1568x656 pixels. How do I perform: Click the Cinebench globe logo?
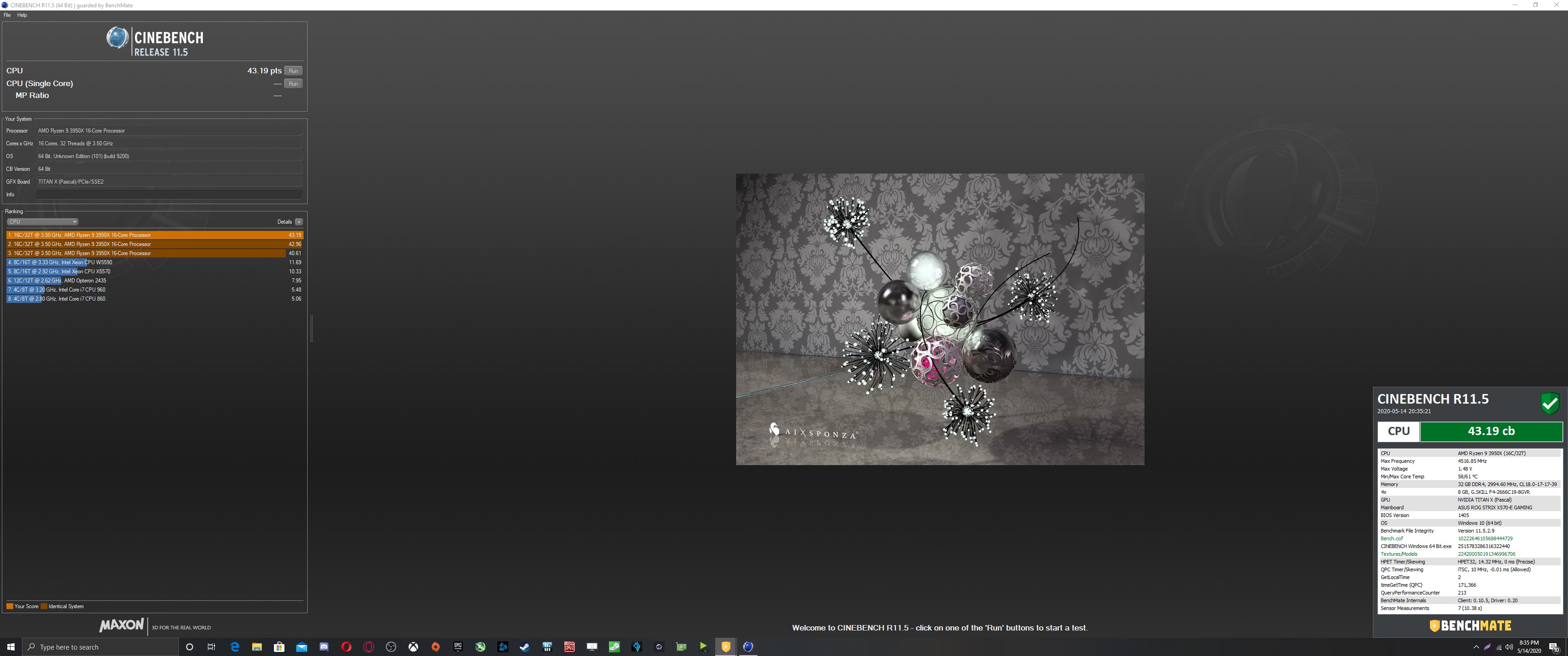pos(118,38)
